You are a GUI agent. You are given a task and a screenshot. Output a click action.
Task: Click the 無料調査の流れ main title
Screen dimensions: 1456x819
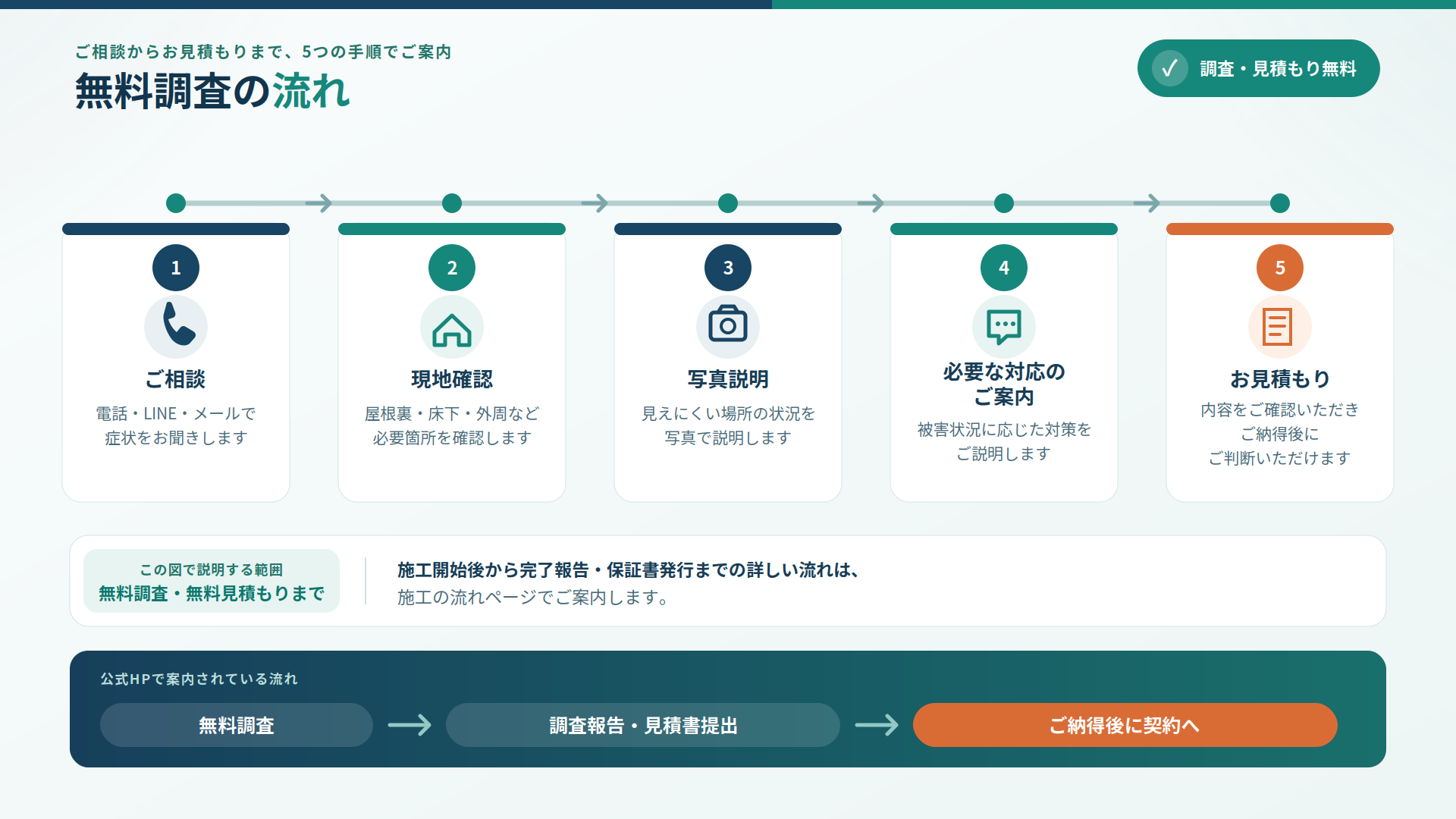tap(212, 91)
